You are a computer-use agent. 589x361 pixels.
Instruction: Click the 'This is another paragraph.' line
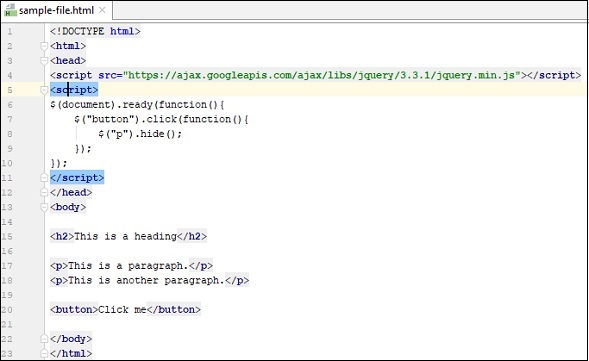(x=150, y=280)
